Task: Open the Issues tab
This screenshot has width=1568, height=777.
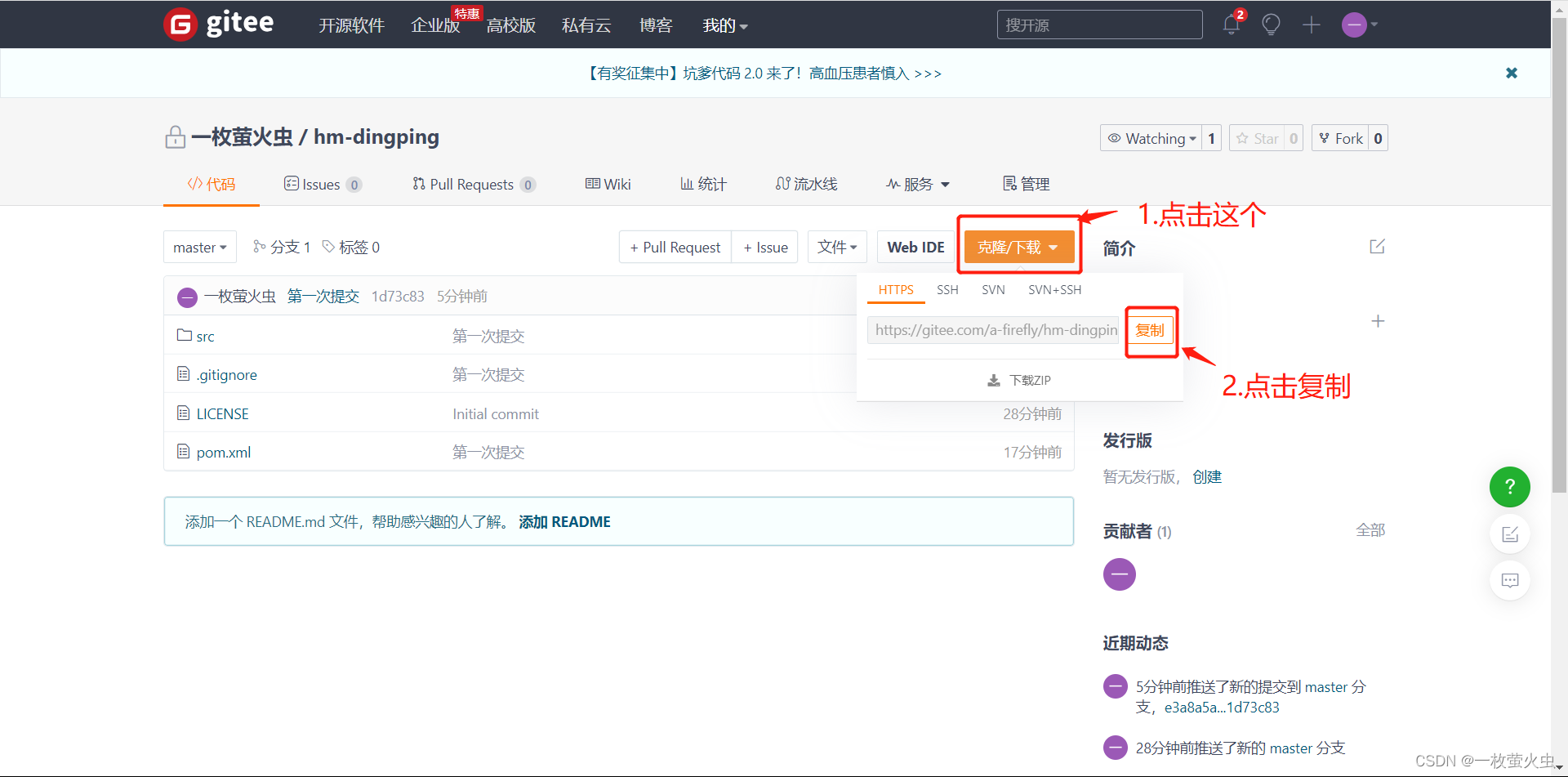Action: point(323,185)
